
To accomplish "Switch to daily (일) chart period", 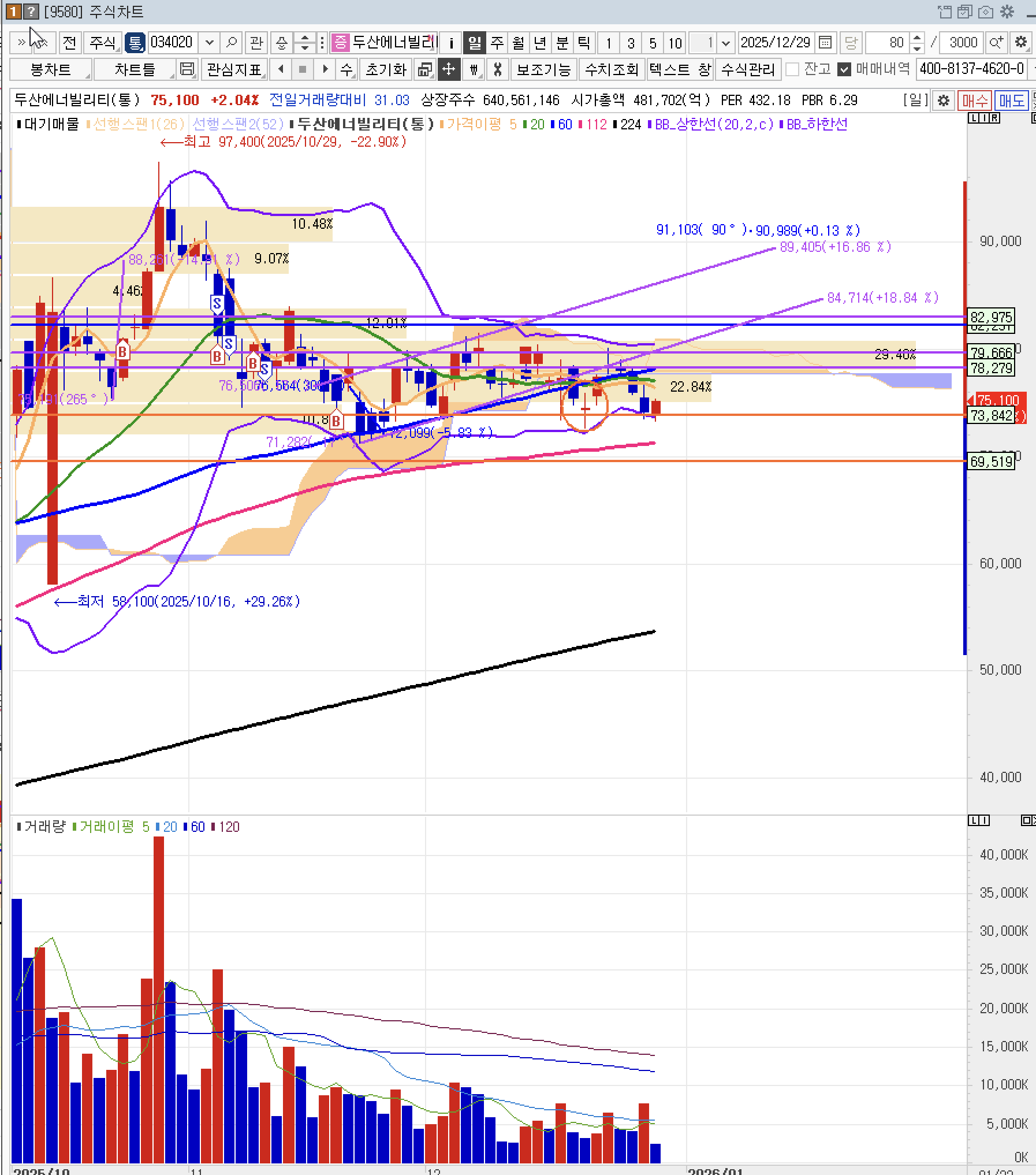I will tap(474, 43).
